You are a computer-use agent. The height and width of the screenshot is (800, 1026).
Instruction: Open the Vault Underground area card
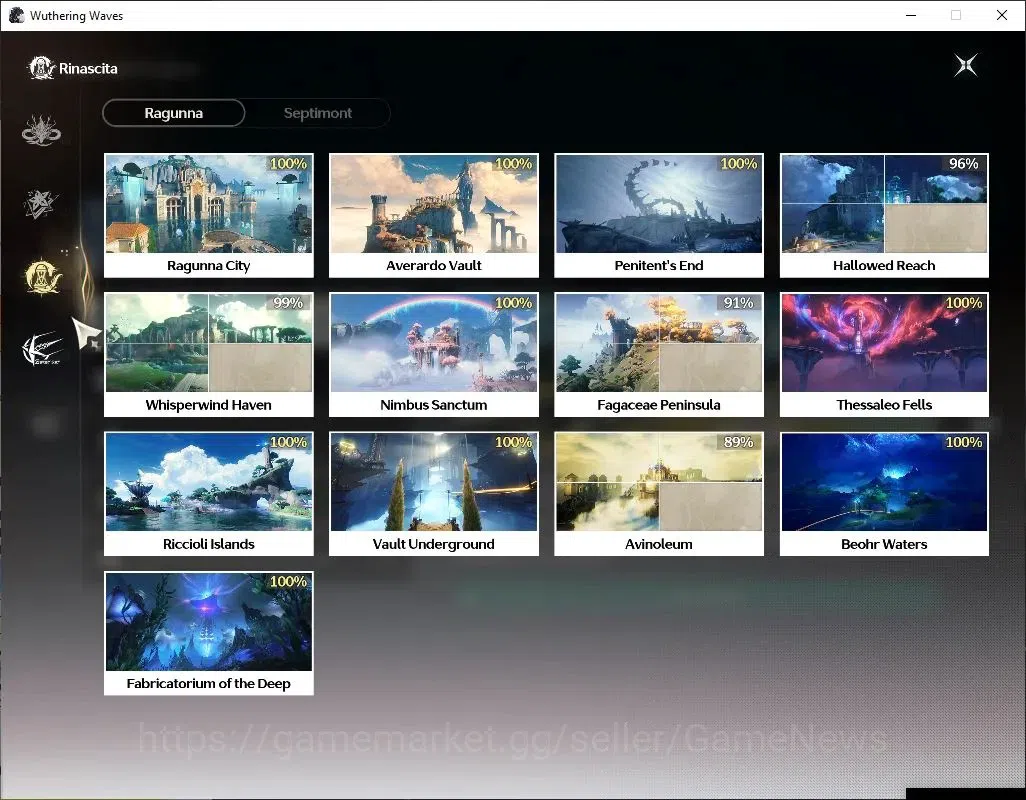[x=434, y=494]
